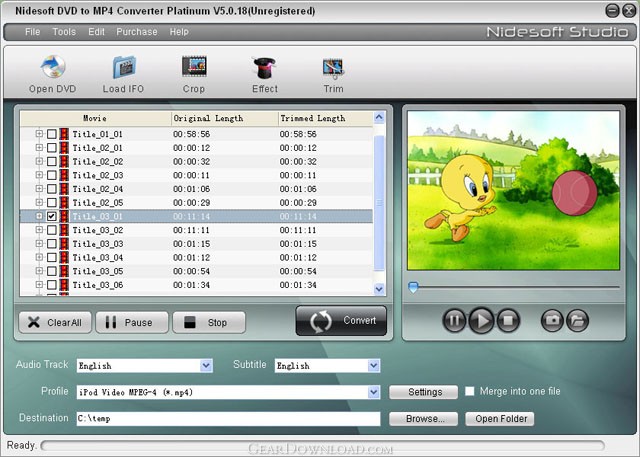The height and width of the screenshot is (457, 640).
Task: Click the film icon of Title_03_06
Action: 64,285
